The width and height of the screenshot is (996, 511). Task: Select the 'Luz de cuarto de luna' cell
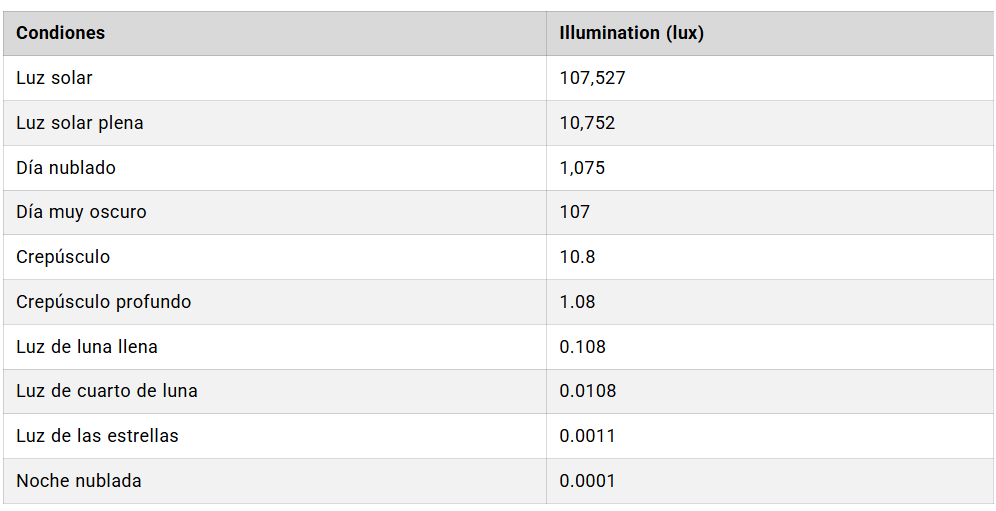(x=107, y=391)
